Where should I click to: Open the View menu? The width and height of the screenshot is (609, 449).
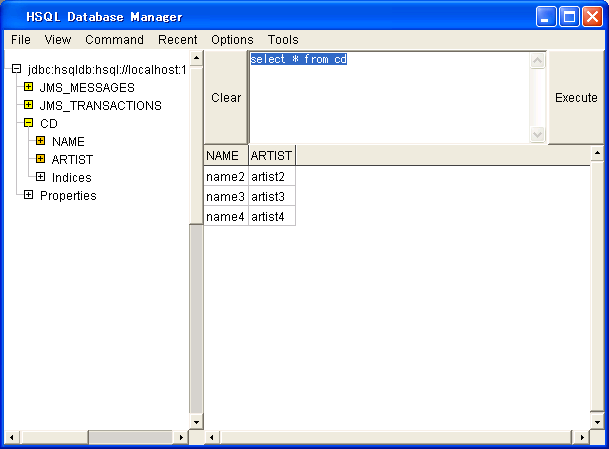tap(58, 40)
